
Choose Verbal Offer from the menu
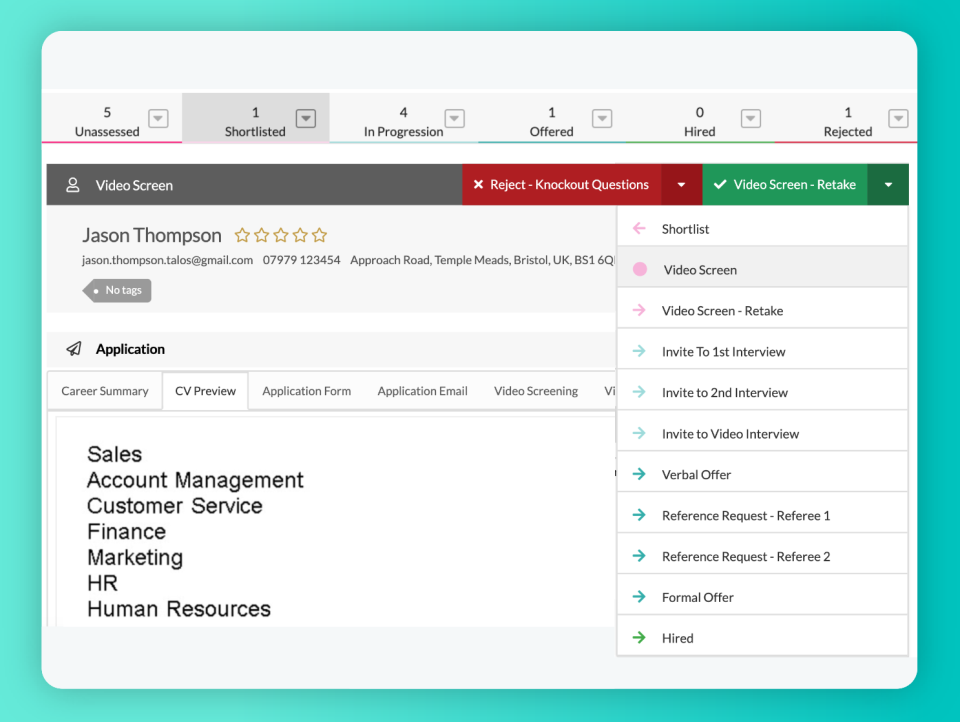762,474
